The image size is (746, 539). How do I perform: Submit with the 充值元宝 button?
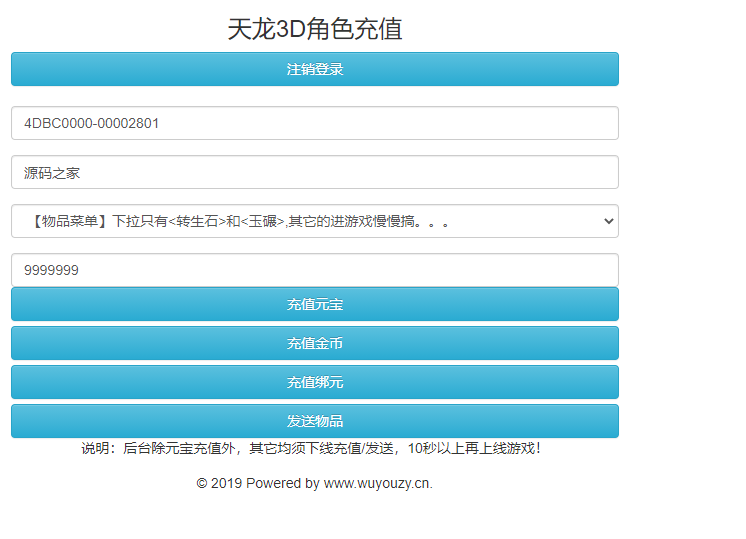tap(315, 304)
